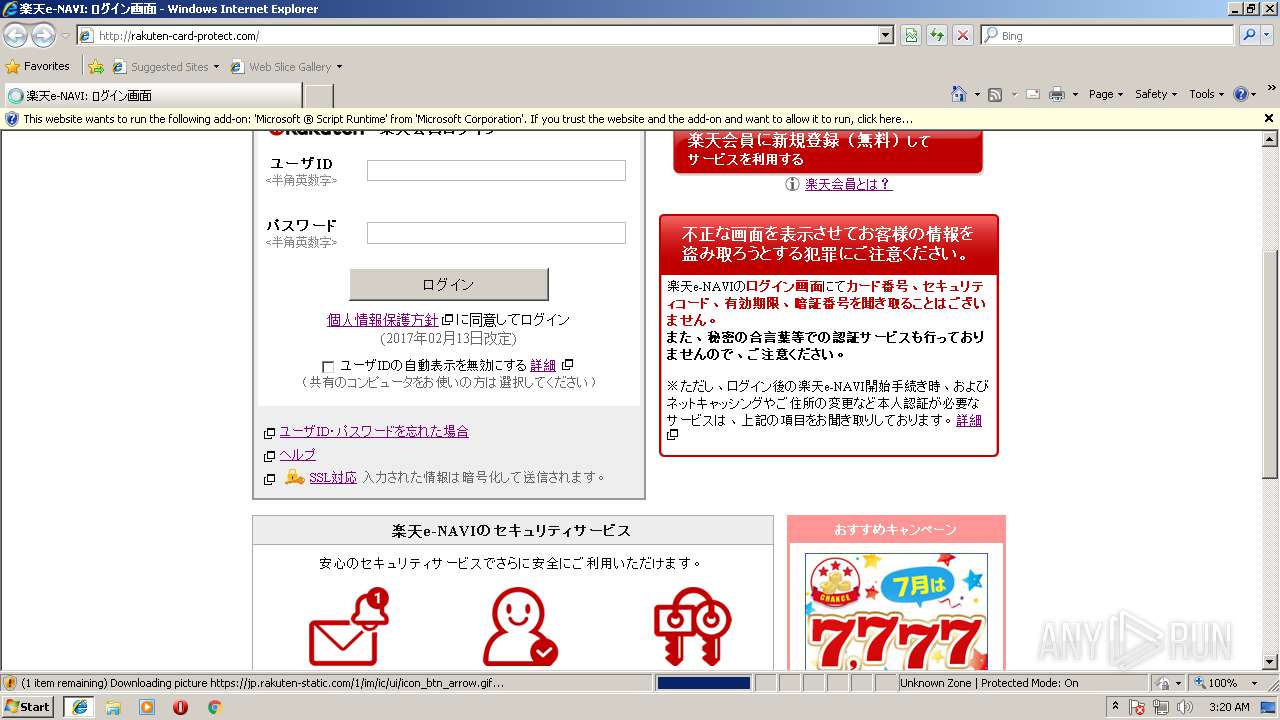Viewport: 1280px width, 720px height.
Task: Go forward with the browser Forward arrow
Action: (x=43, y=35)
